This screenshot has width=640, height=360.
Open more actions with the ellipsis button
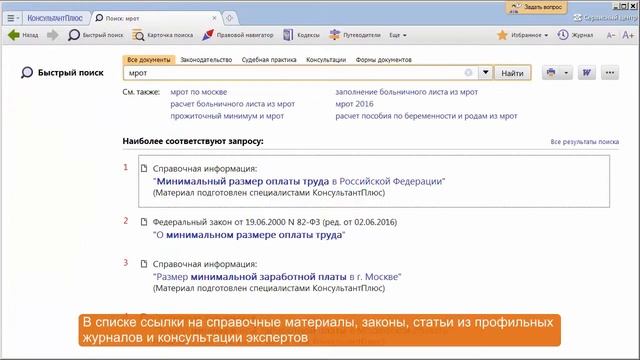(x=610, y=73)
